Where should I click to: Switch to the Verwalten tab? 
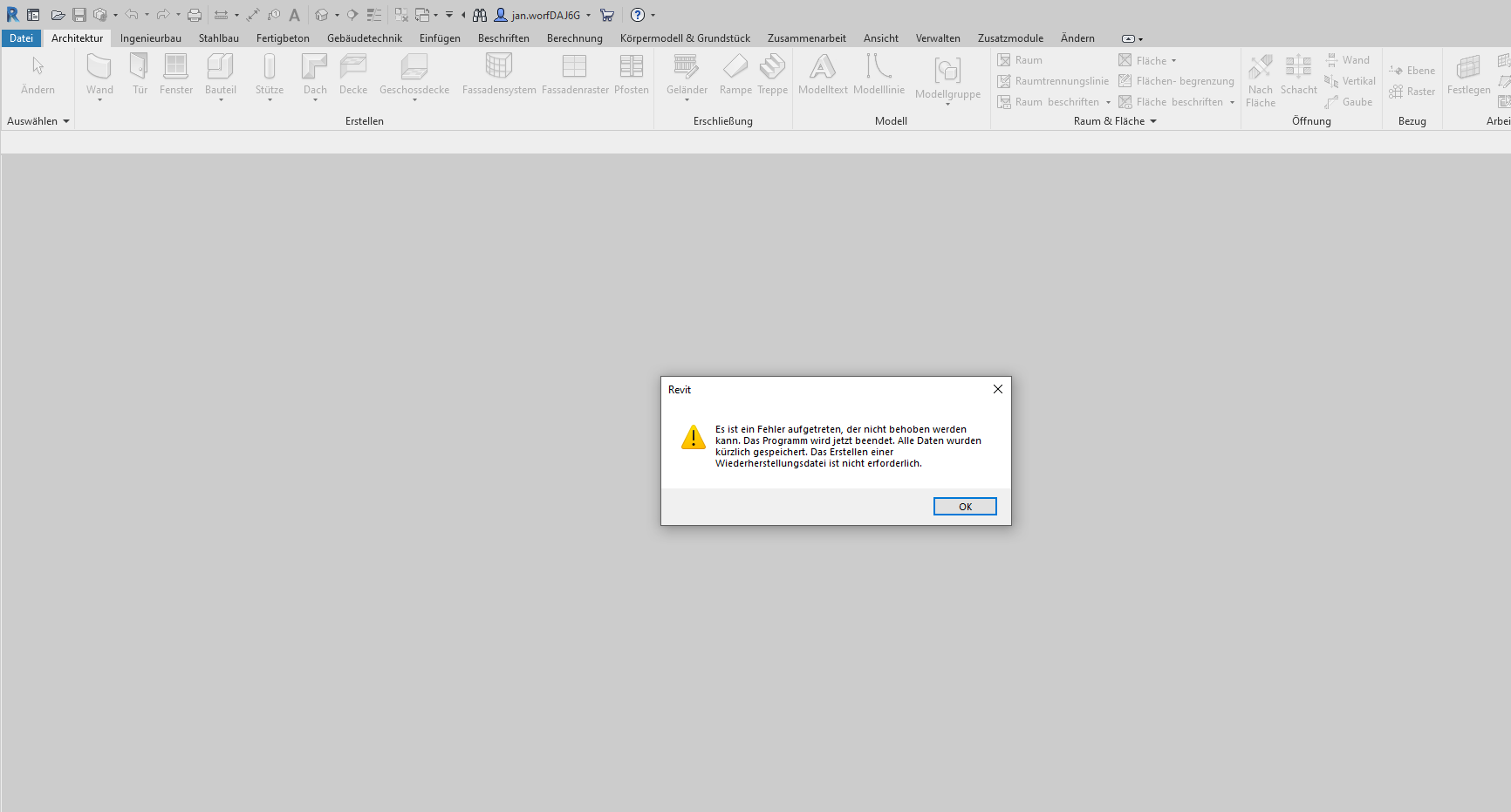(x=938, y=38)
